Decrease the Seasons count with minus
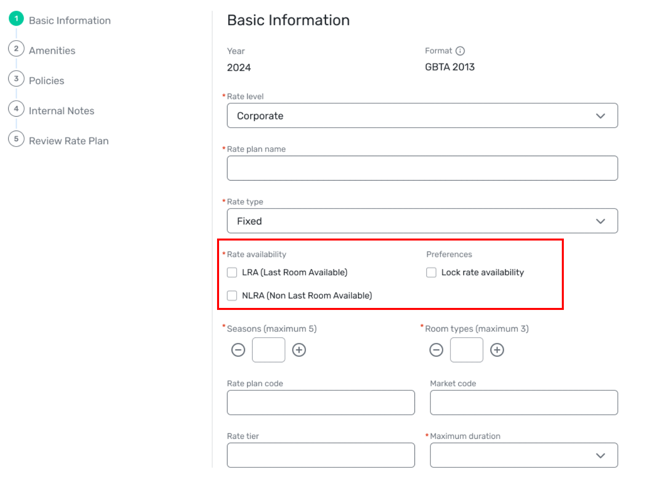Image resolution: width=659 pixels, height=485 pixels. (238, 350)
